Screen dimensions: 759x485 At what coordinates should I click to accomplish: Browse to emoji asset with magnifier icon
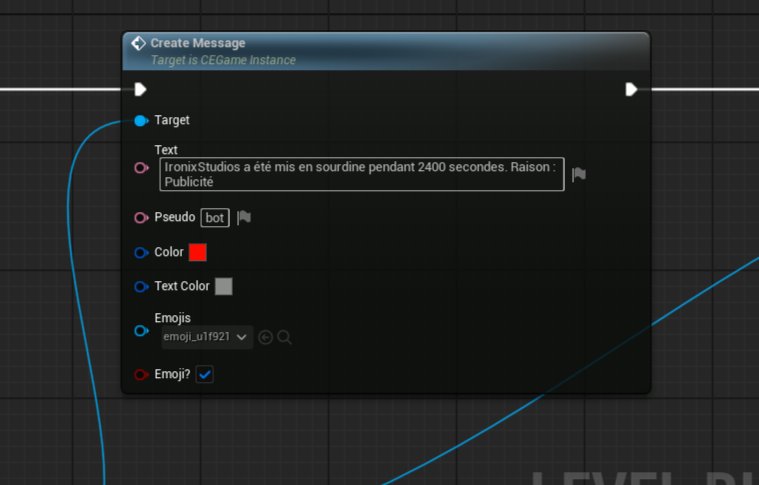[x=285, y=337]
